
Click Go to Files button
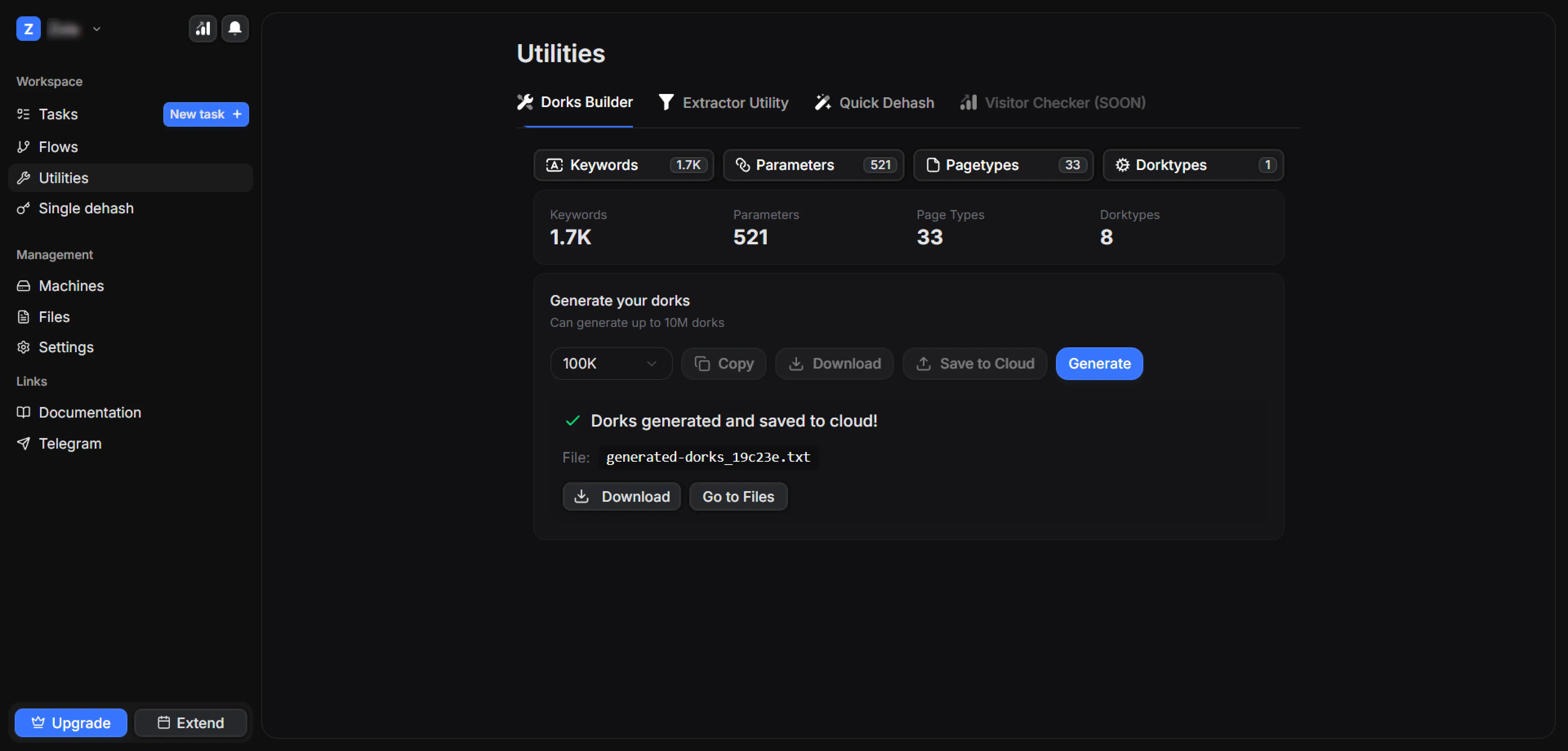pos(738,497)
